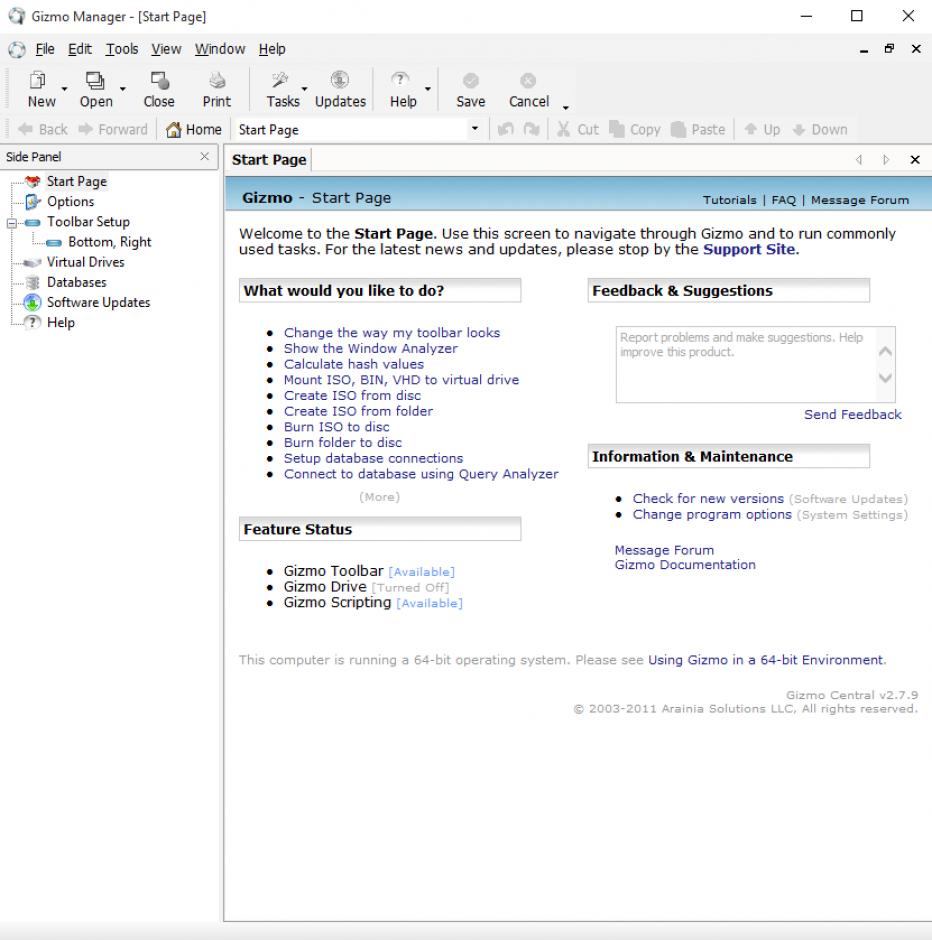Open the Open button dropdown arrow

(x=122, y=89)
